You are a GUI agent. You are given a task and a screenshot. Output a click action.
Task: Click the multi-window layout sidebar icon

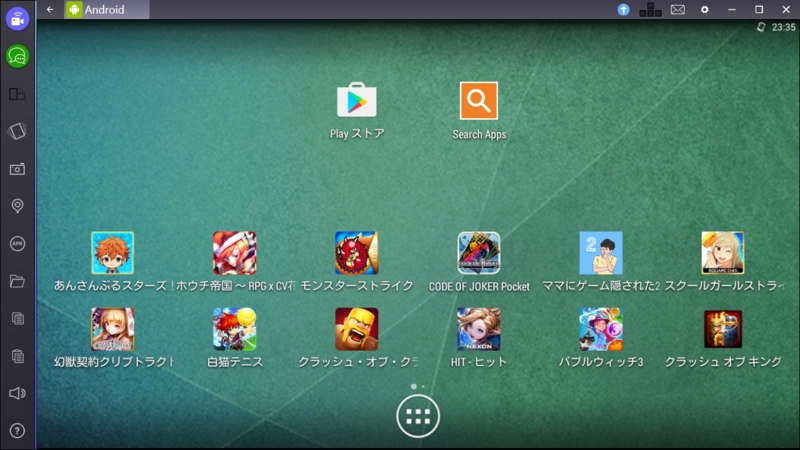[17, 94]
